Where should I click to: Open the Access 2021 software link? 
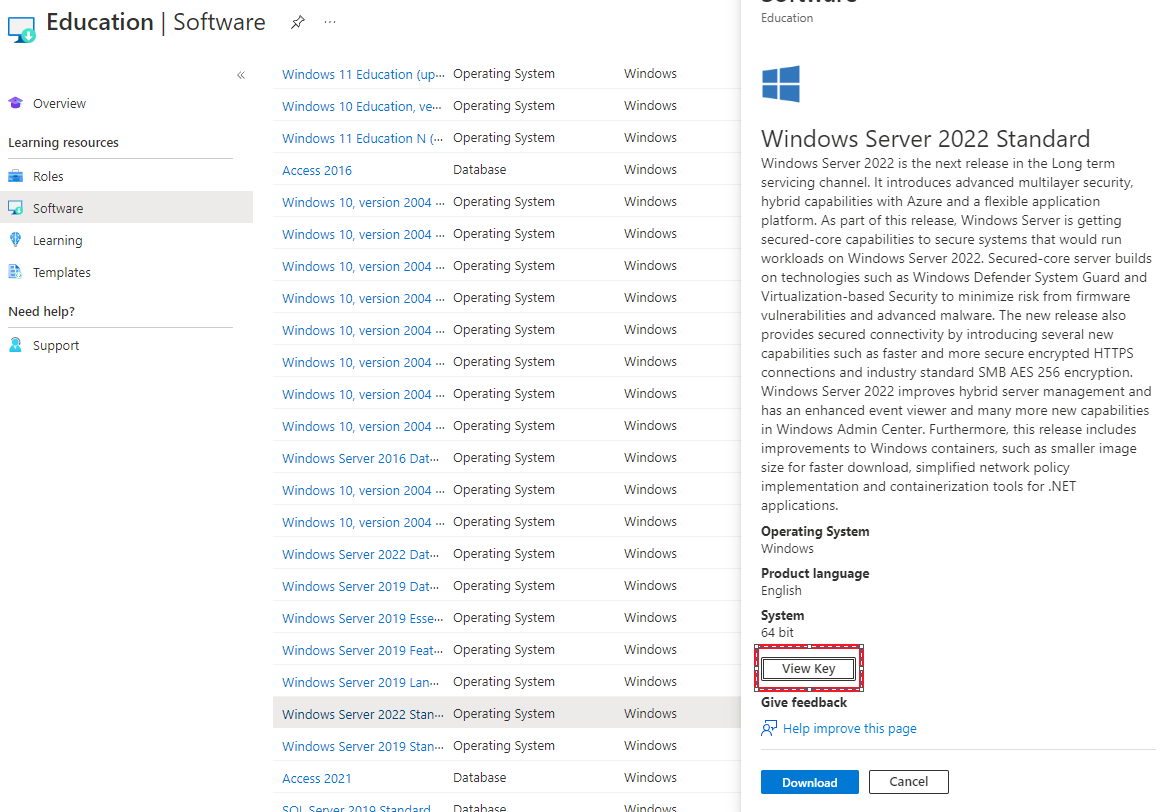[x=317, y=778]
